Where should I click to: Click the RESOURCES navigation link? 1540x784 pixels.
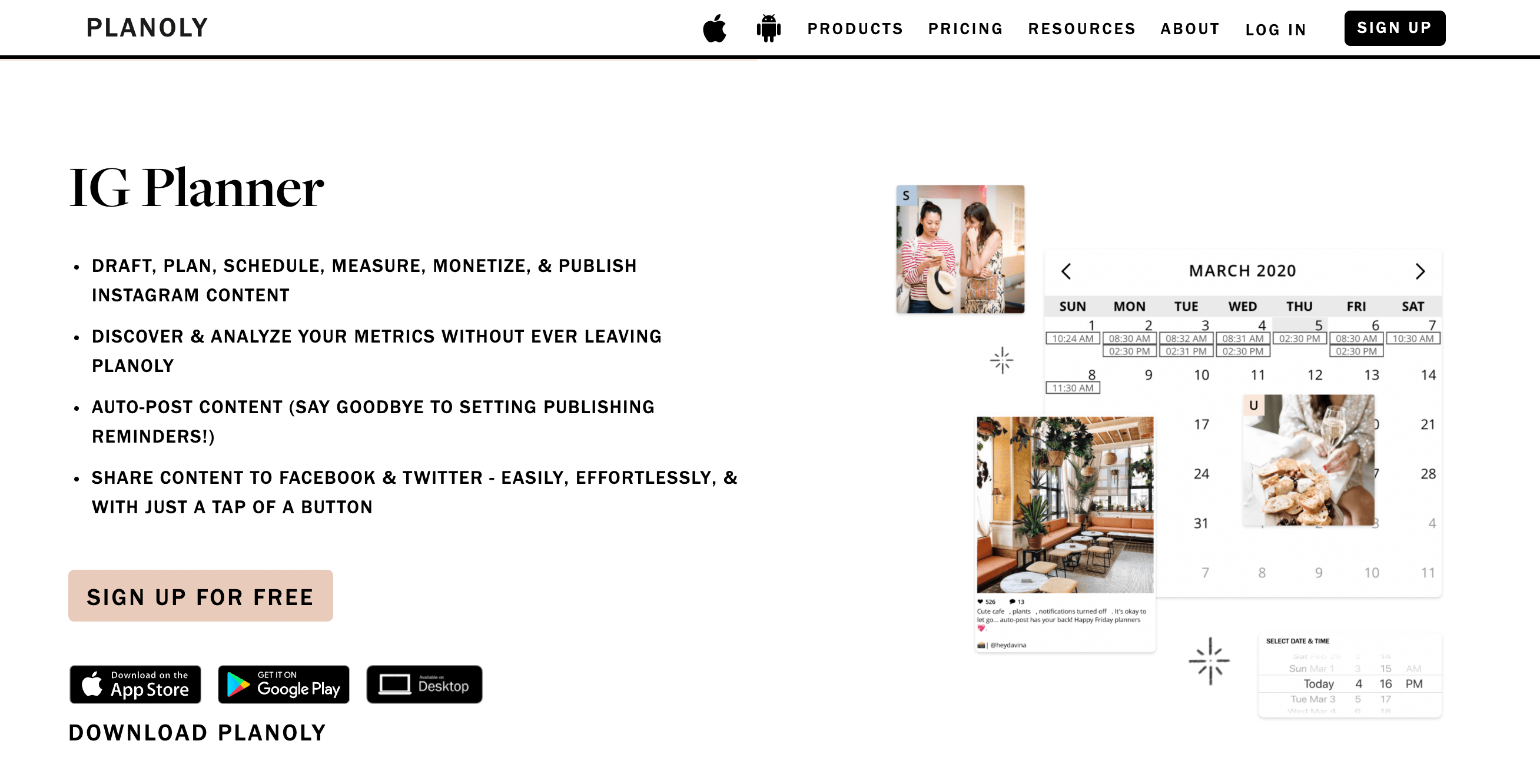(1082, 28)
